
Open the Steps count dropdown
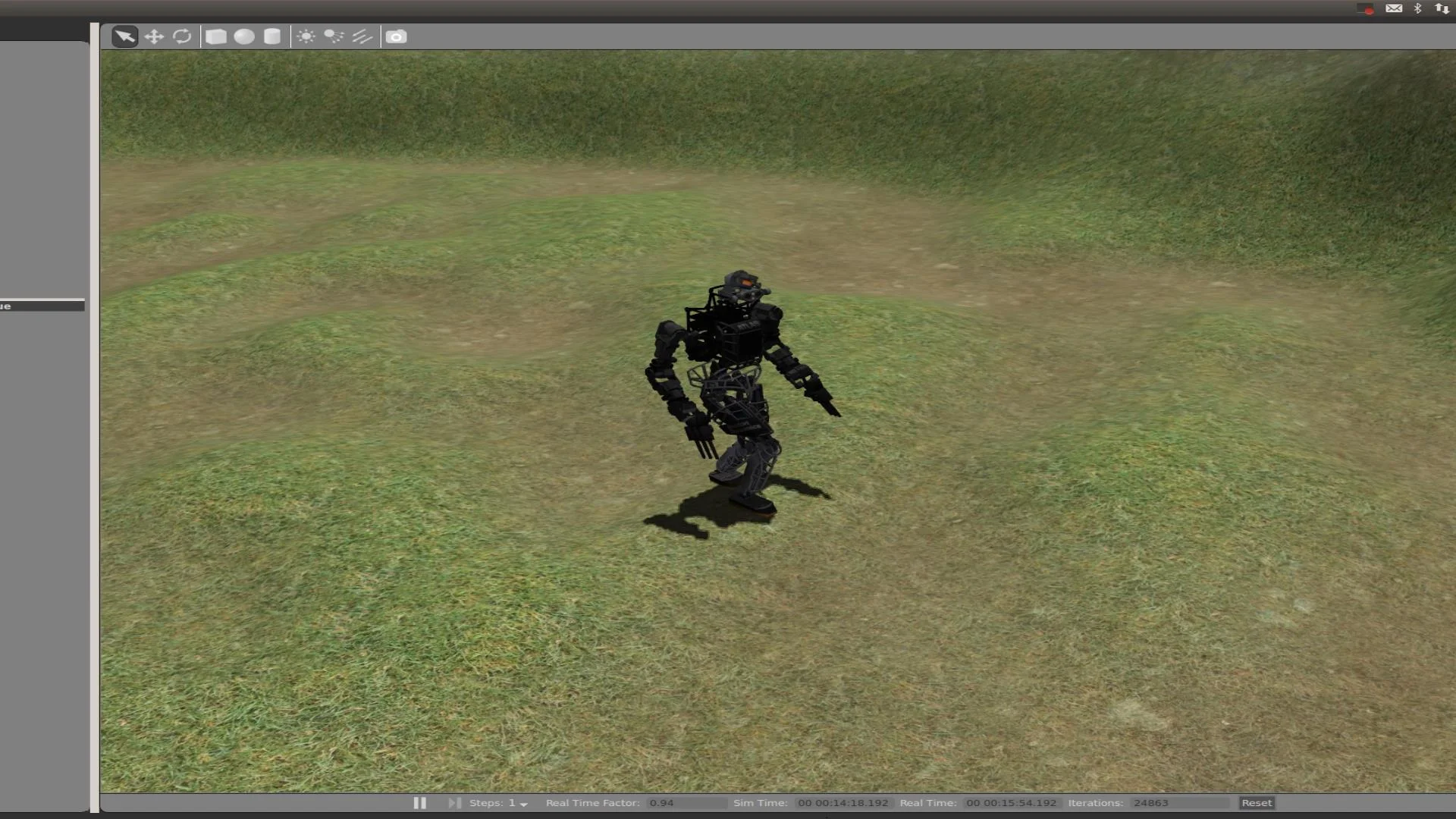point(523,803)
